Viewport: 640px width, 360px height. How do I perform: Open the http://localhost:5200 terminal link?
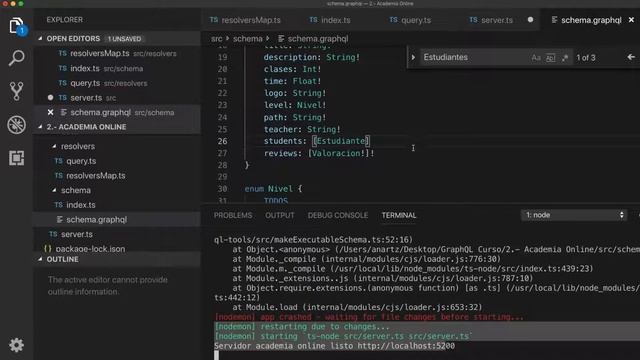click(x=406, y=346)
